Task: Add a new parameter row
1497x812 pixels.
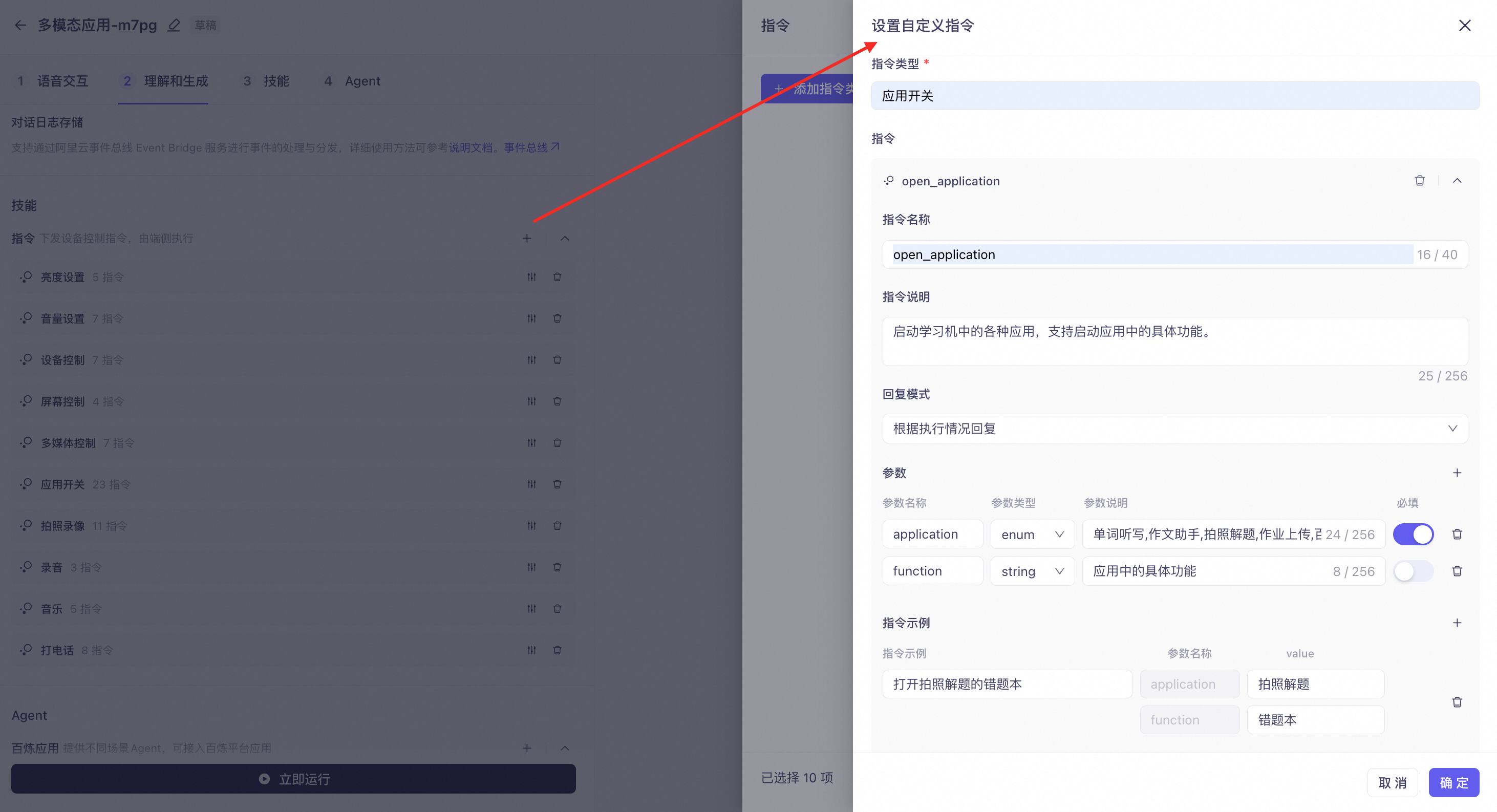Action: click(1457, 473)
